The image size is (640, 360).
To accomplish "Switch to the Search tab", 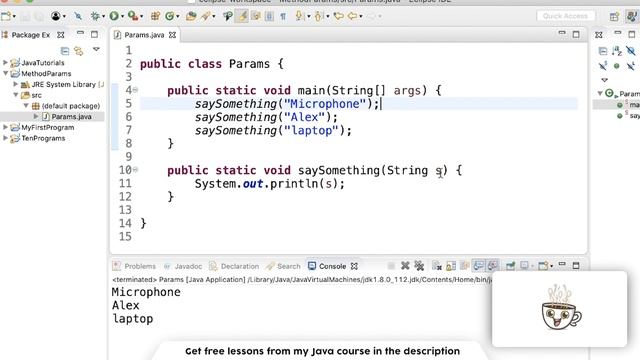I will 283,266.
